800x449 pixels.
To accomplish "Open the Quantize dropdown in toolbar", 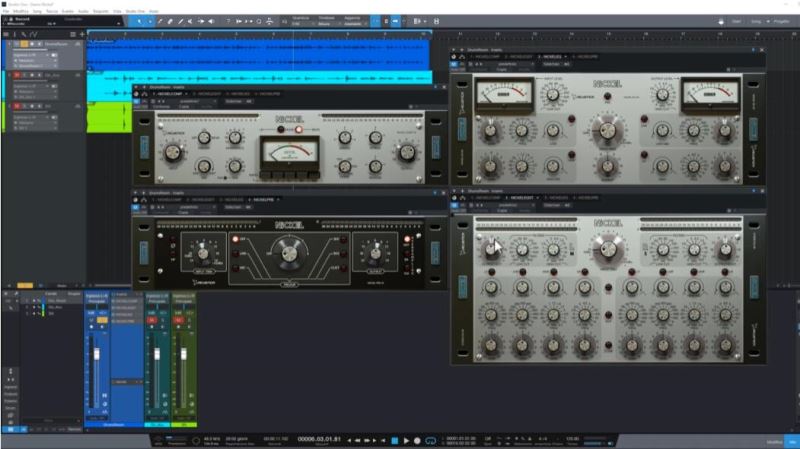I will (x=301, y=23).
